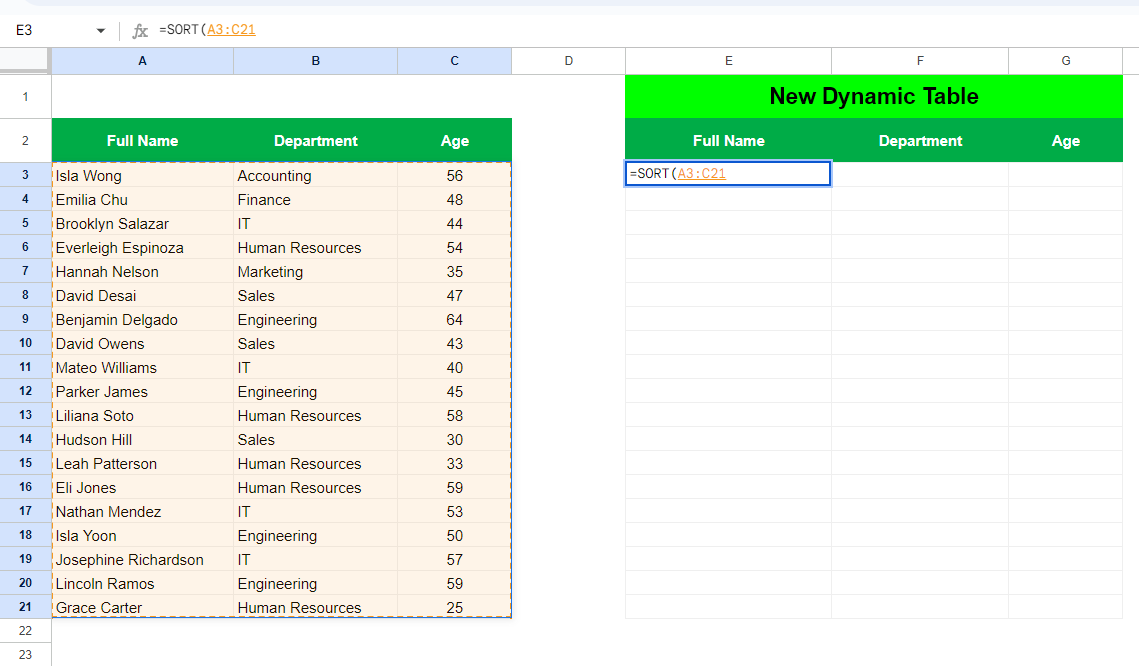Click Sales in David Desai's row
Image resolution: width=1139 pixels, height=666 pixels.
[x=315, y=296]
